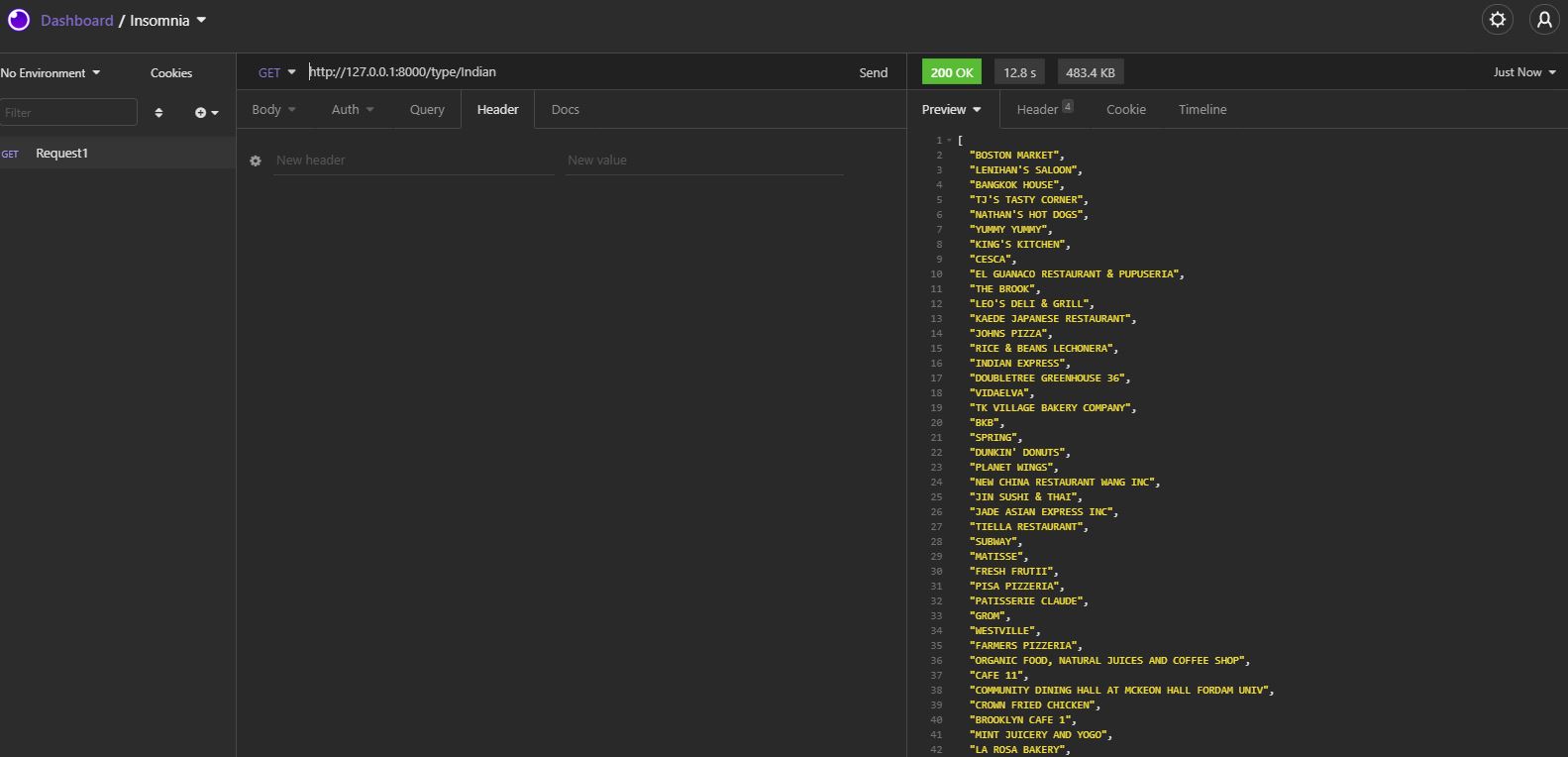This screenshot has height=757, width=1568.
Task: Click the "DUNKIN' DONUTS" response line
Action: click(x=1019, y=453)
